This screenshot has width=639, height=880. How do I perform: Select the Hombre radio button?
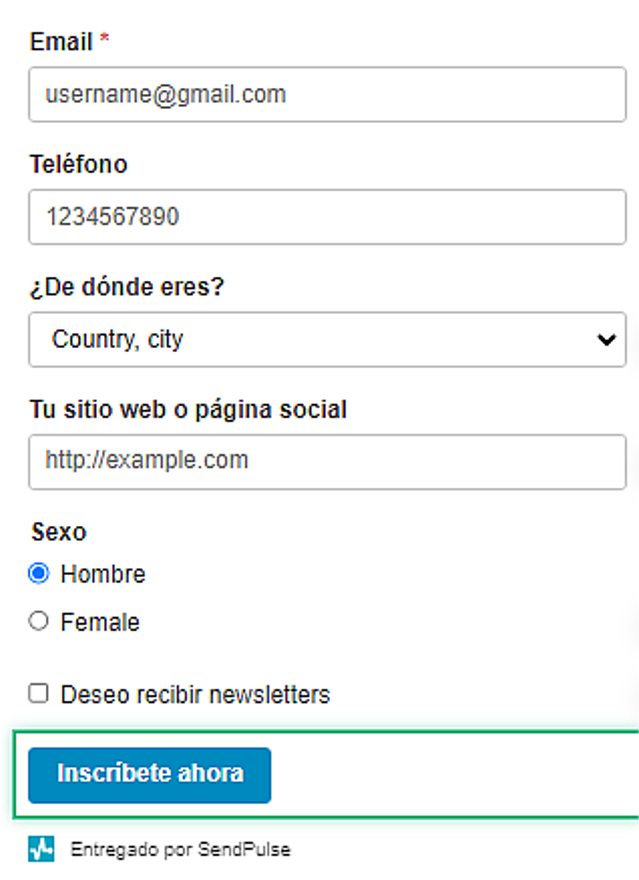[x=39, y=574]
